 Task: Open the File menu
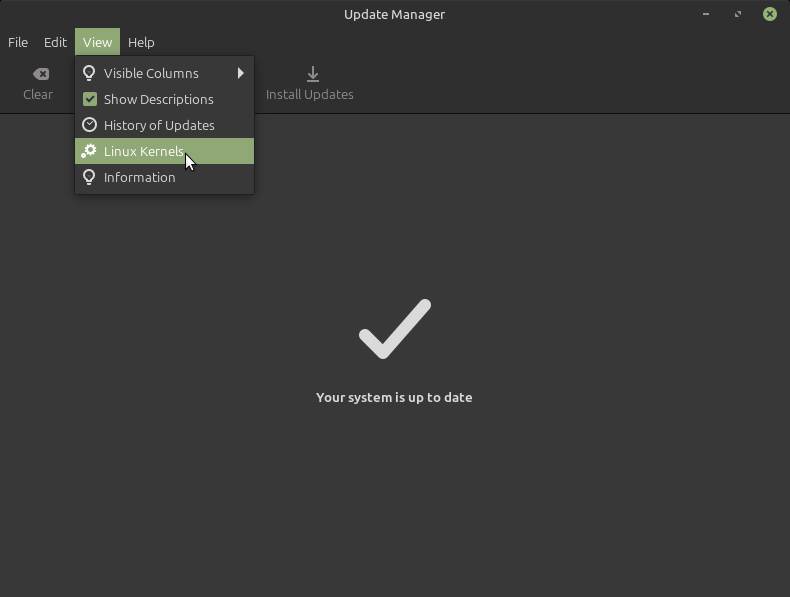18,42
